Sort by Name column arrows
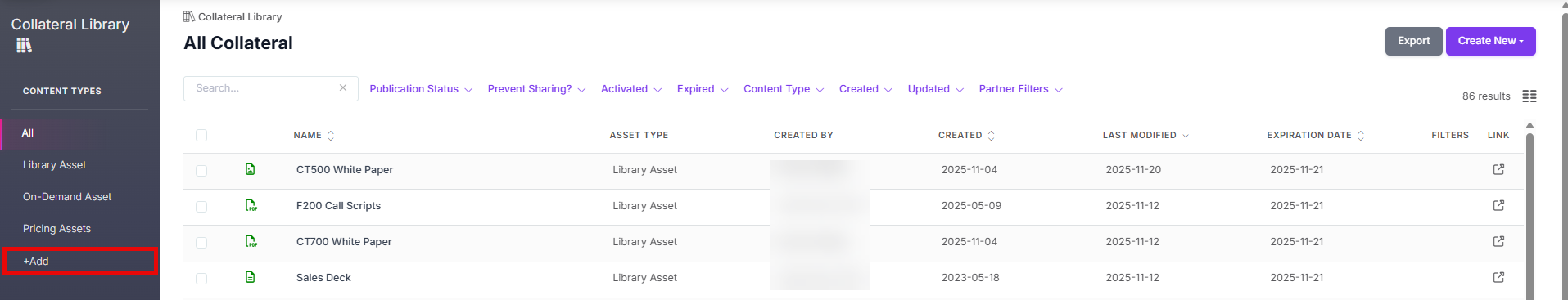The image size is (1568, 300). coord(331,136)
